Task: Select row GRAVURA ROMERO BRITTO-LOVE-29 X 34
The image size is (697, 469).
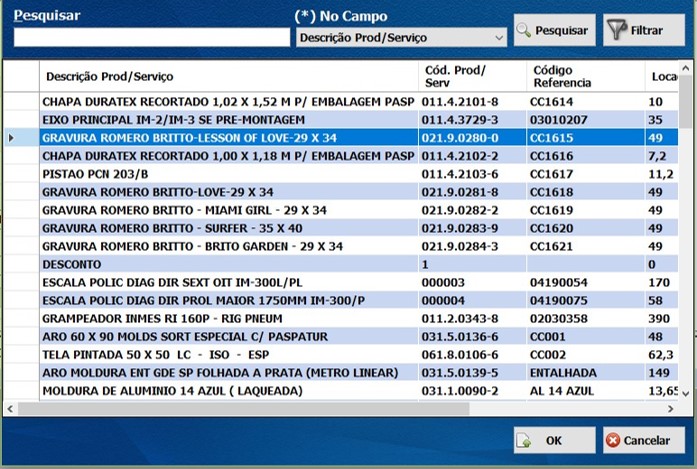Action: coord(358,192)
